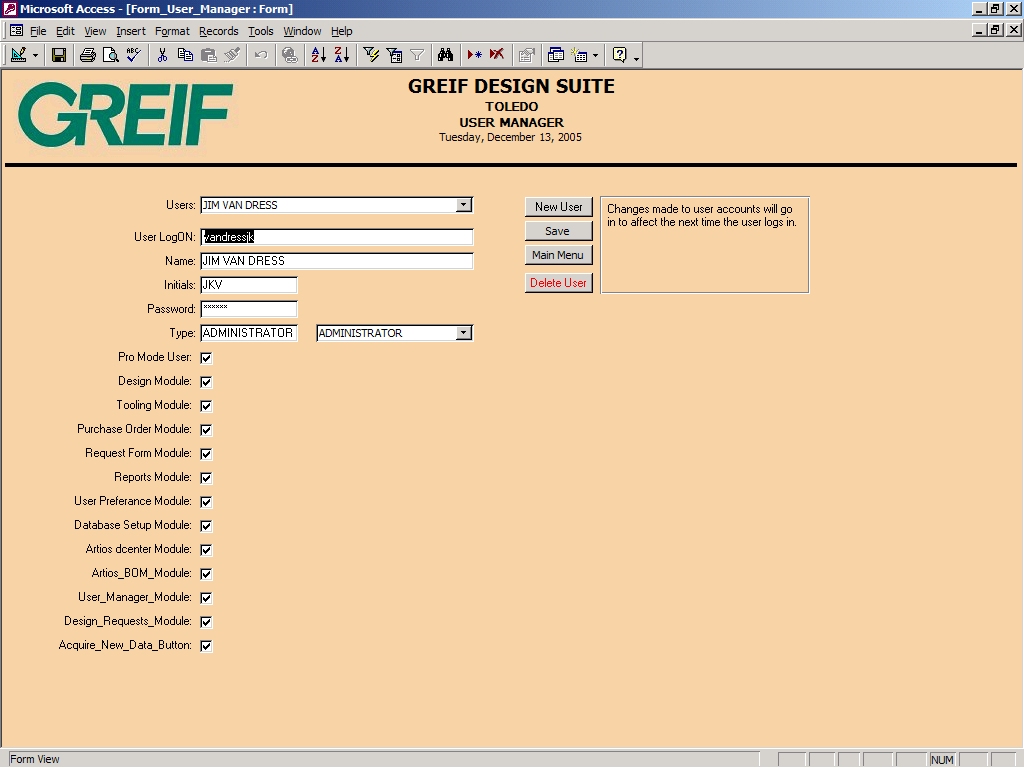Toggle the Artios dcenter Module checkbox
This screenshot has height=768, width=1024.
click(x=206, y=550)
